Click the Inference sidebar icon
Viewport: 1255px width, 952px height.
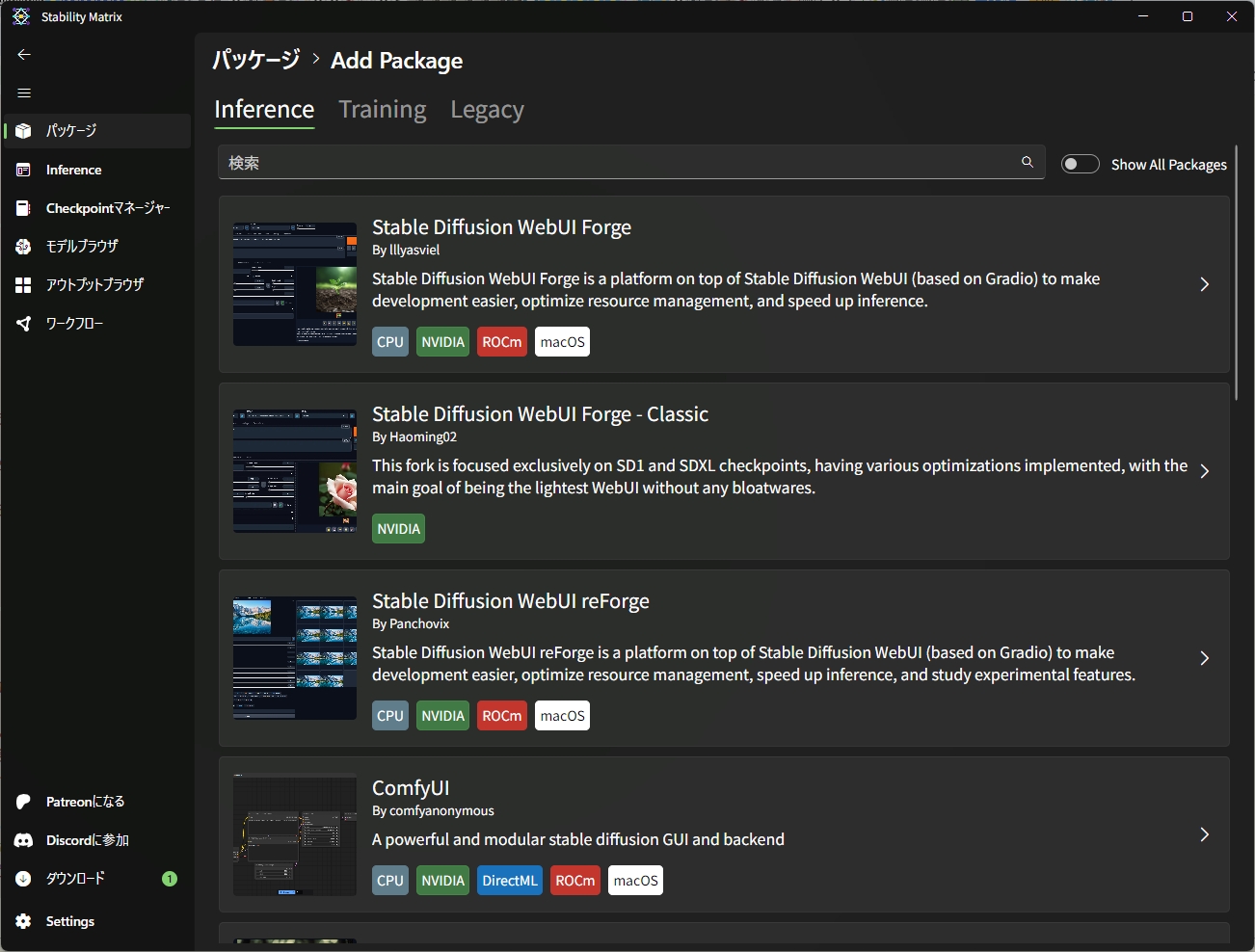coord(24,170)
